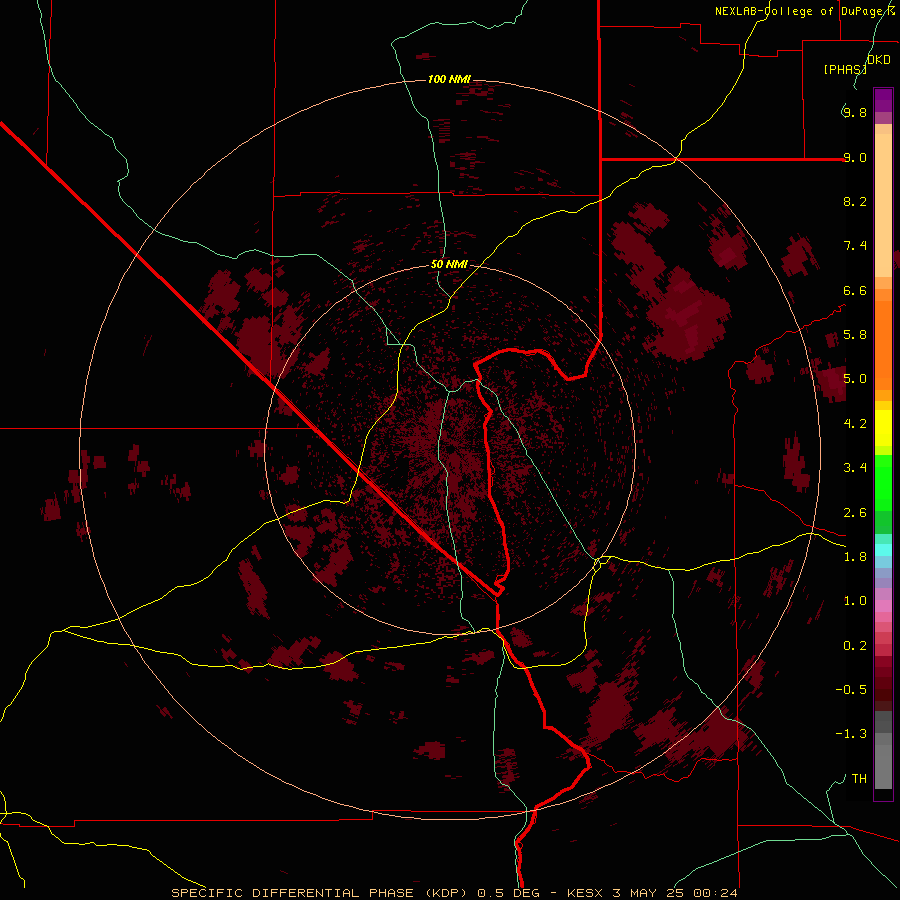900x900 pixels.
Task: Click the TH threshold label
Action: point(859,779)
